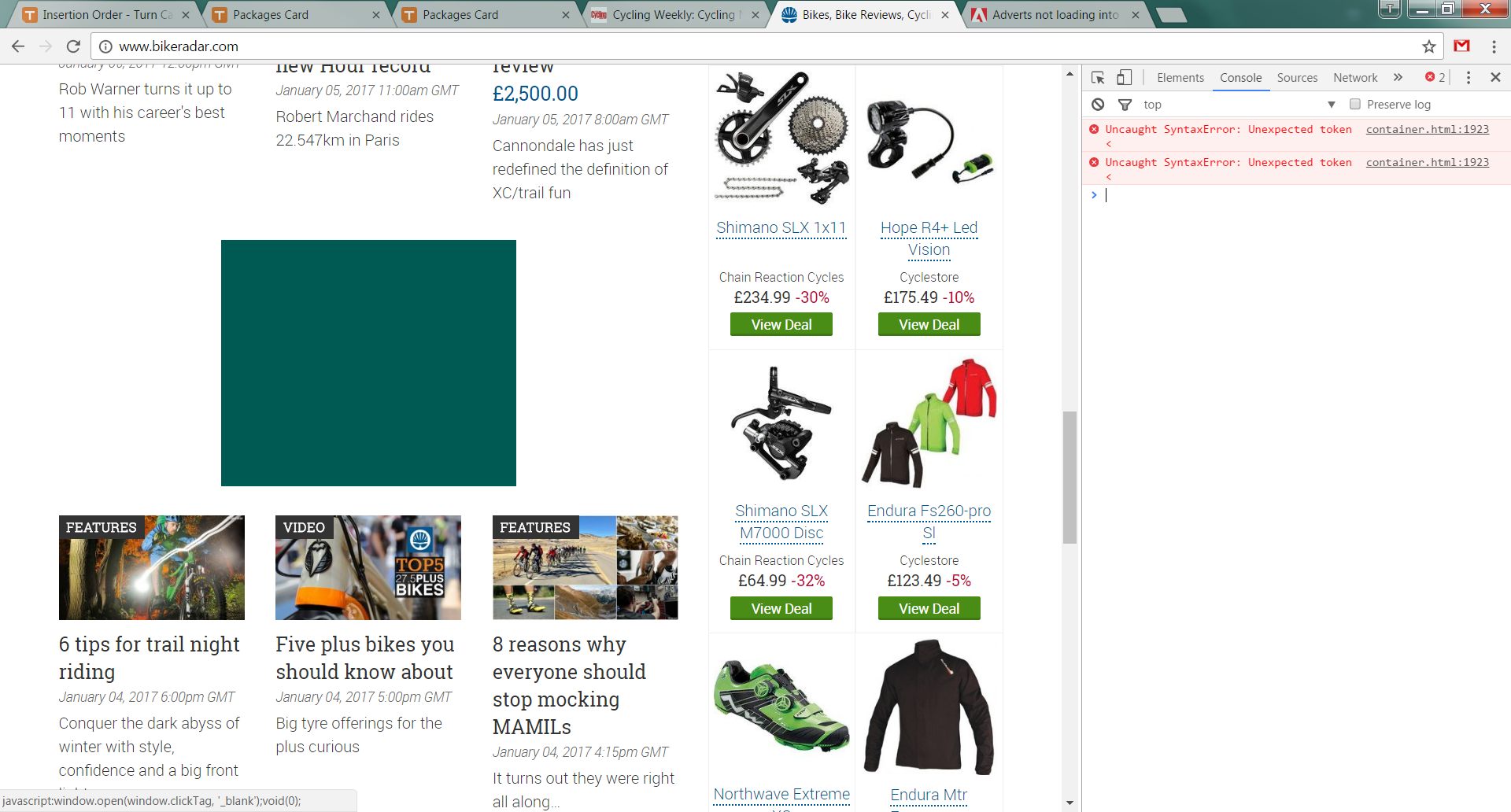
Task: Click the Hope R4+ light product image
Action: pyautogui.click(x=929, y=138)
